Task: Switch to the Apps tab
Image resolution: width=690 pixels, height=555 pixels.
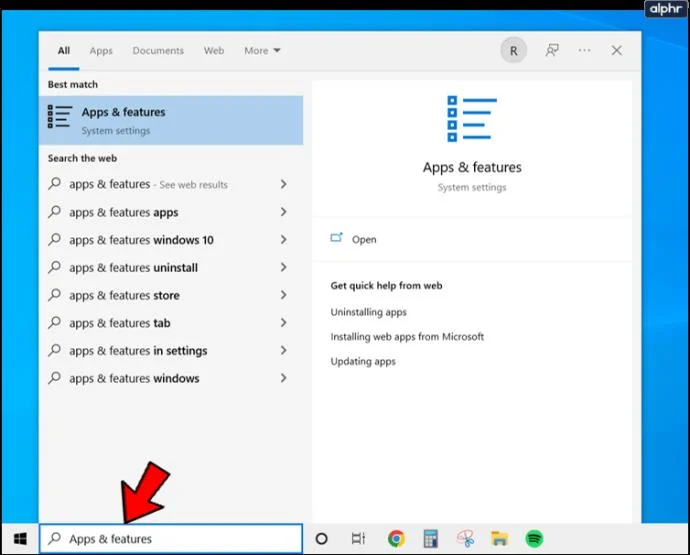Action: [101, 51]
